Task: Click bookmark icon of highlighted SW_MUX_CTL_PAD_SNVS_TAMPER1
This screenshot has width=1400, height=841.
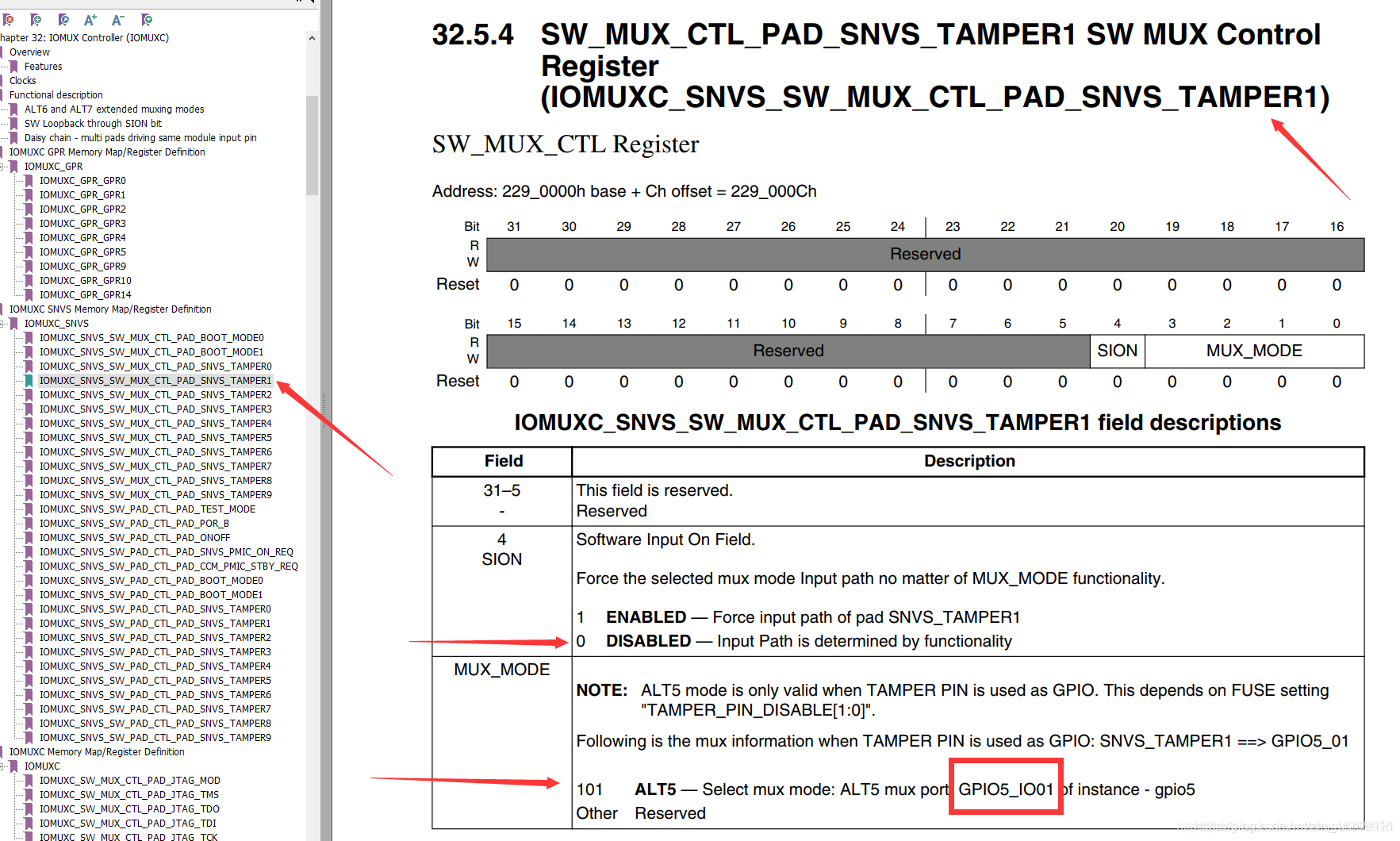Action: coord(29,381)
